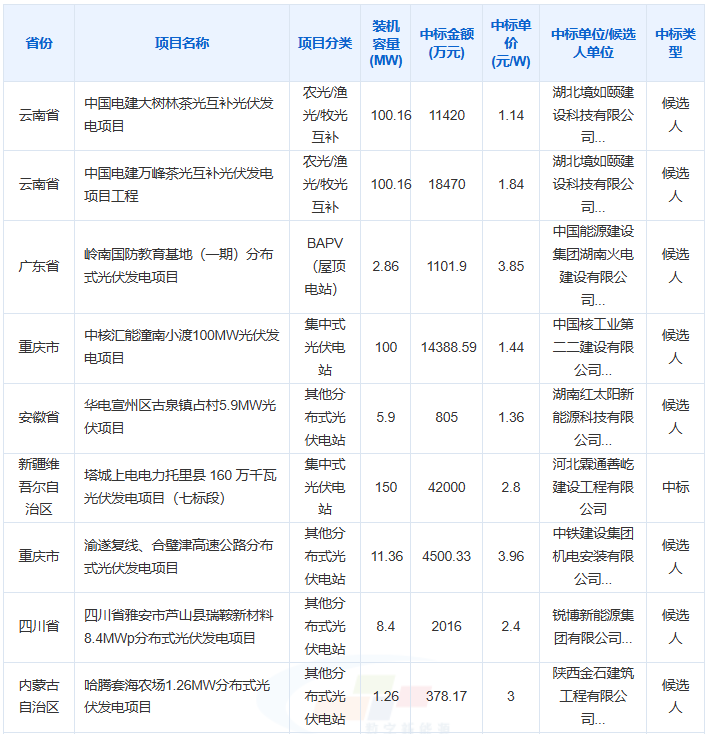
Task: Click the 项目名称 column header
Action: [182, 43]
